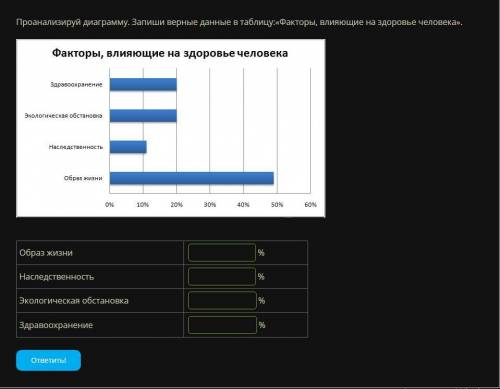
Task: Click the Образ жизни table row label
Action: click(x=46, y=253)
